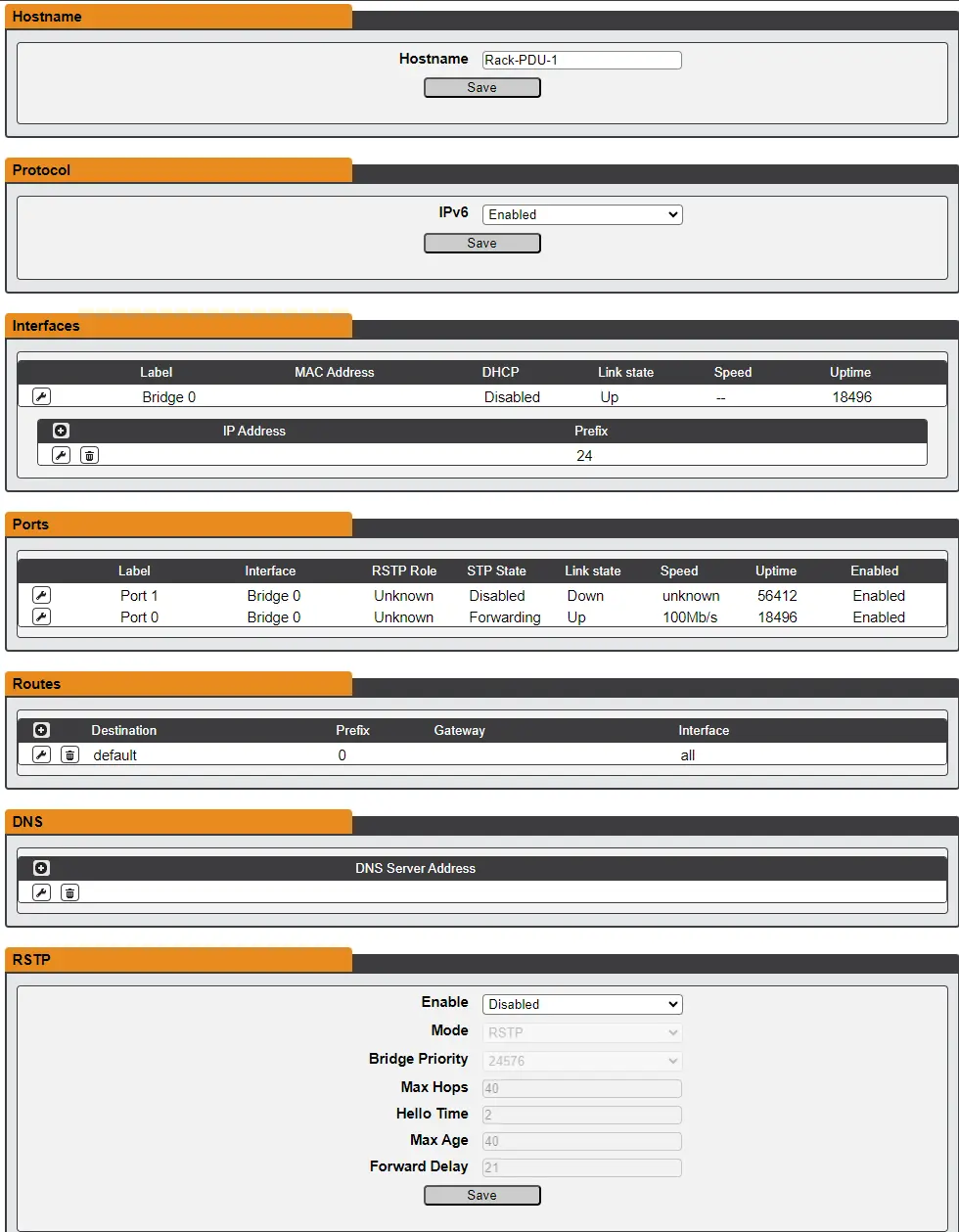This screenshot has width=959, height=1232.
Task: Expand the Bridge Priority dropdown
Action: click(x=582, y=1060)
